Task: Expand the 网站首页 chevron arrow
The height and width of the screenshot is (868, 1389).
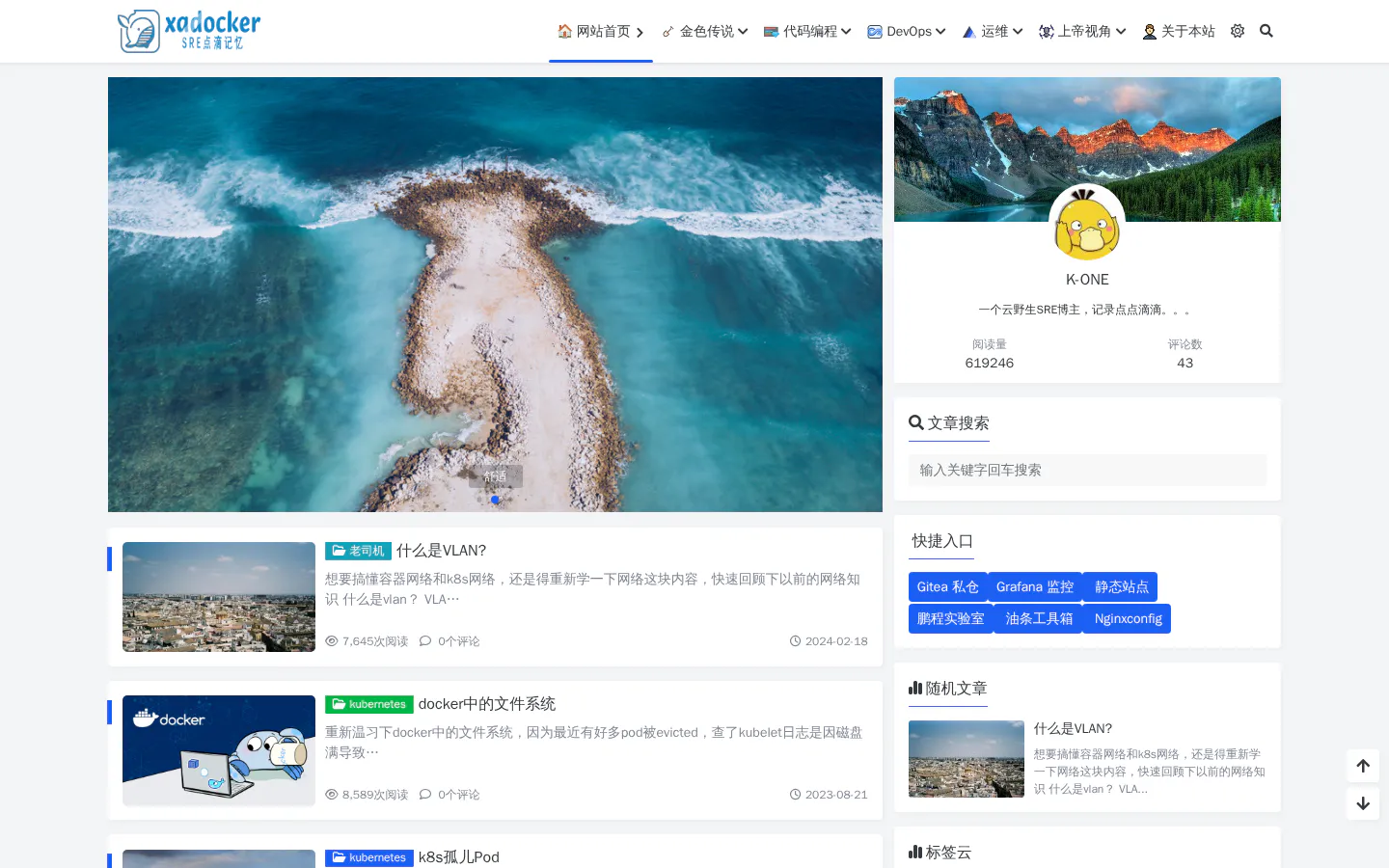Action: coord(640,32)
